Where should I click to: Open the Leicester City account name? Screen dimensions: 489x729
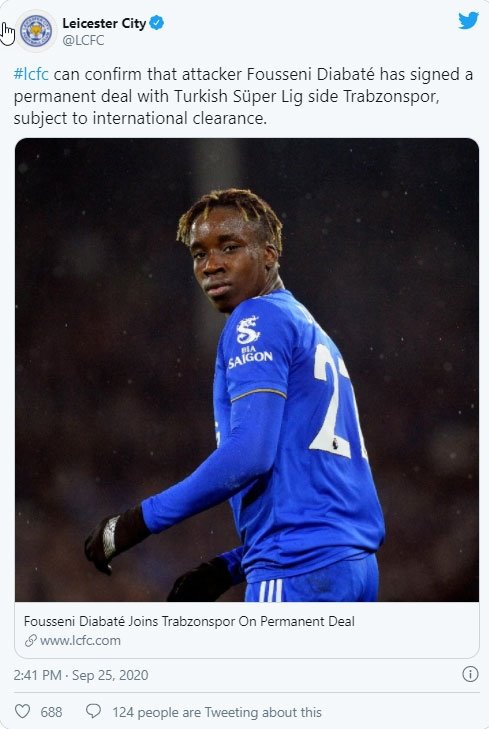tap(104, 23)
